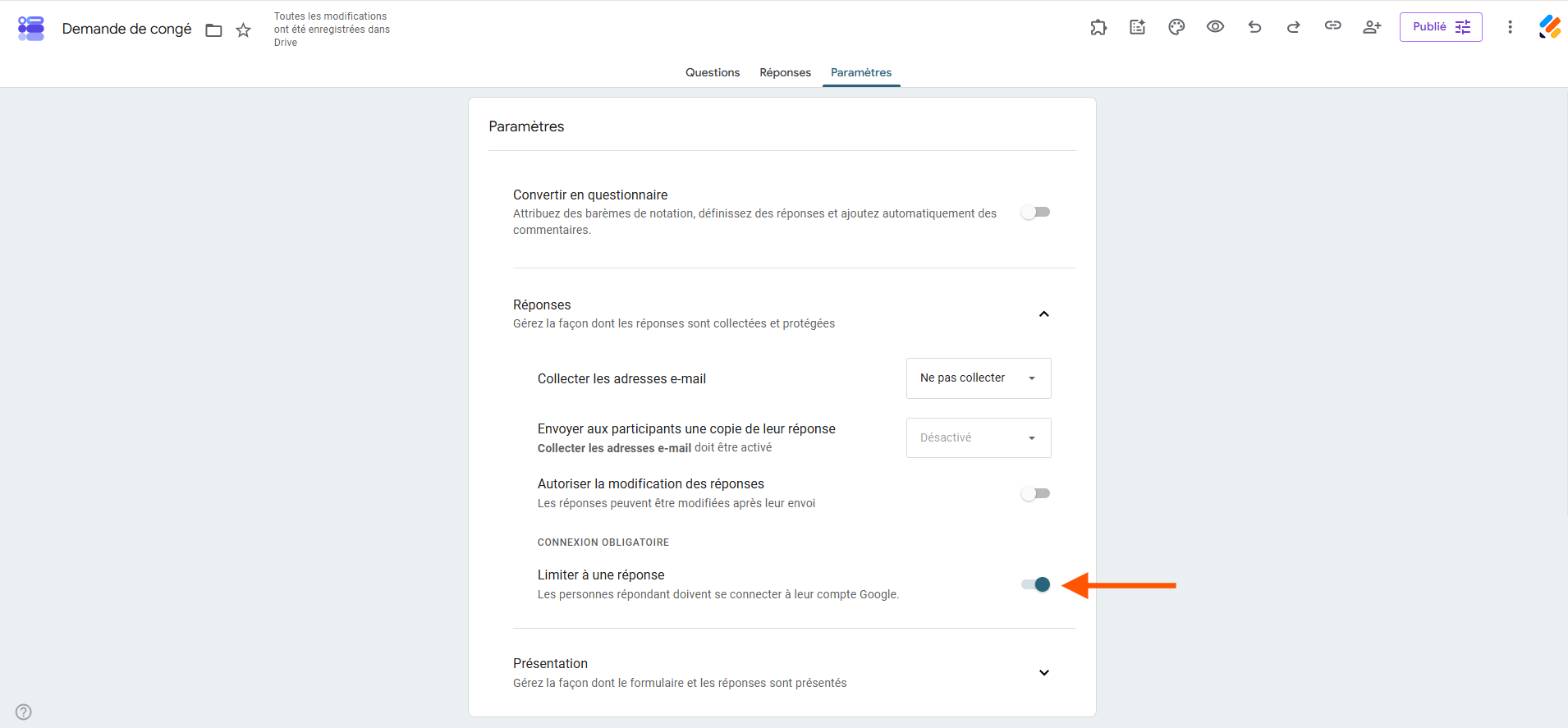1568x728 pixels.
Task: Open the add-ons puzzle icon
Action: (x=1098, y=27)
